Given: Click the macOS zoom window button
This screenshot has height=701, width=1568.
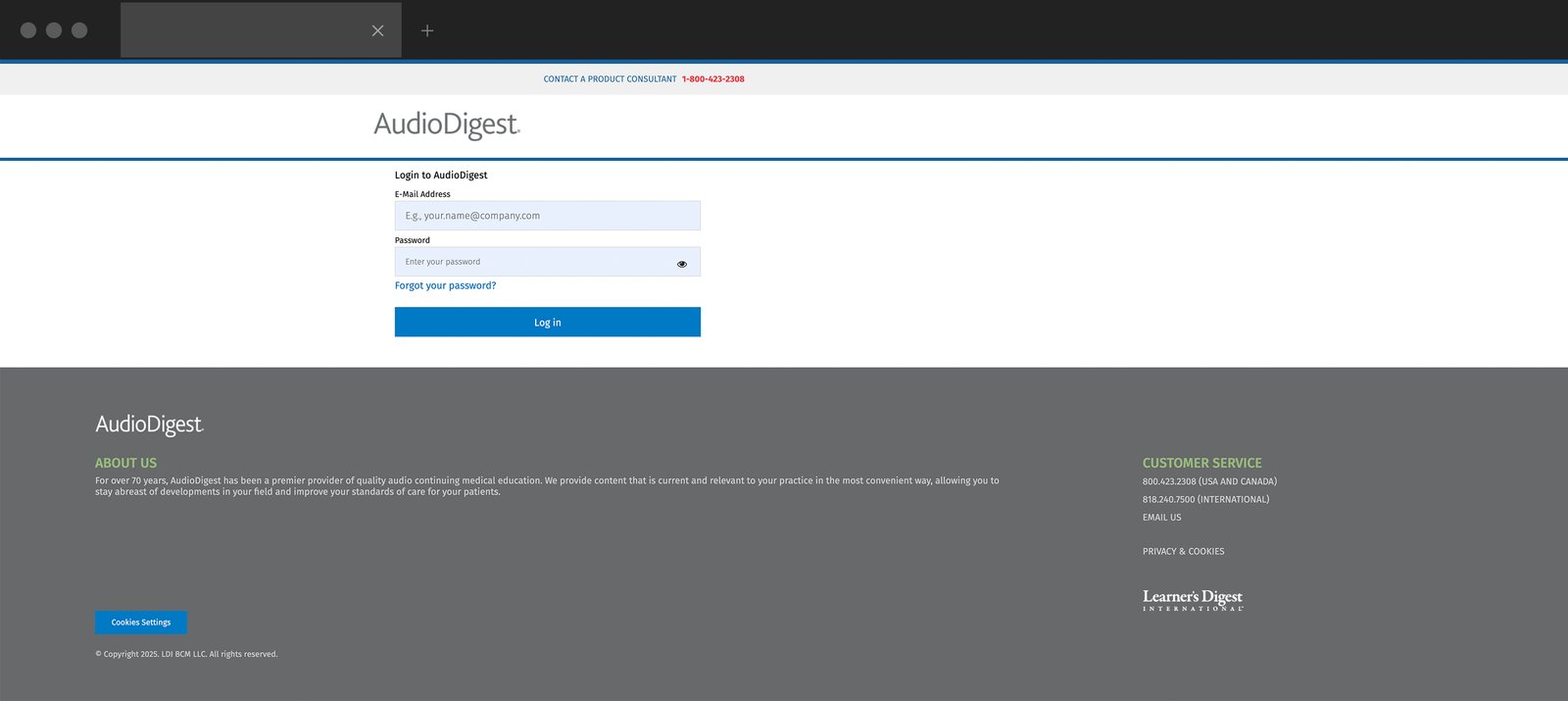Looking at the screenshot, I should point(79,30).
